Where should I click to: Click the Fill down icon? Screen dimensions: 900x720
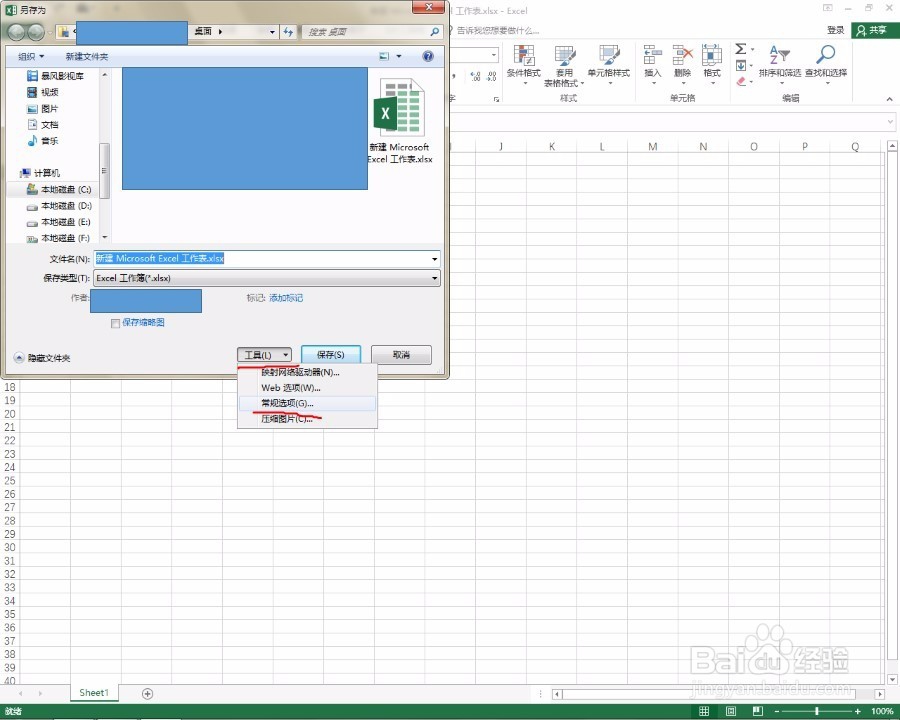[741, 65]
